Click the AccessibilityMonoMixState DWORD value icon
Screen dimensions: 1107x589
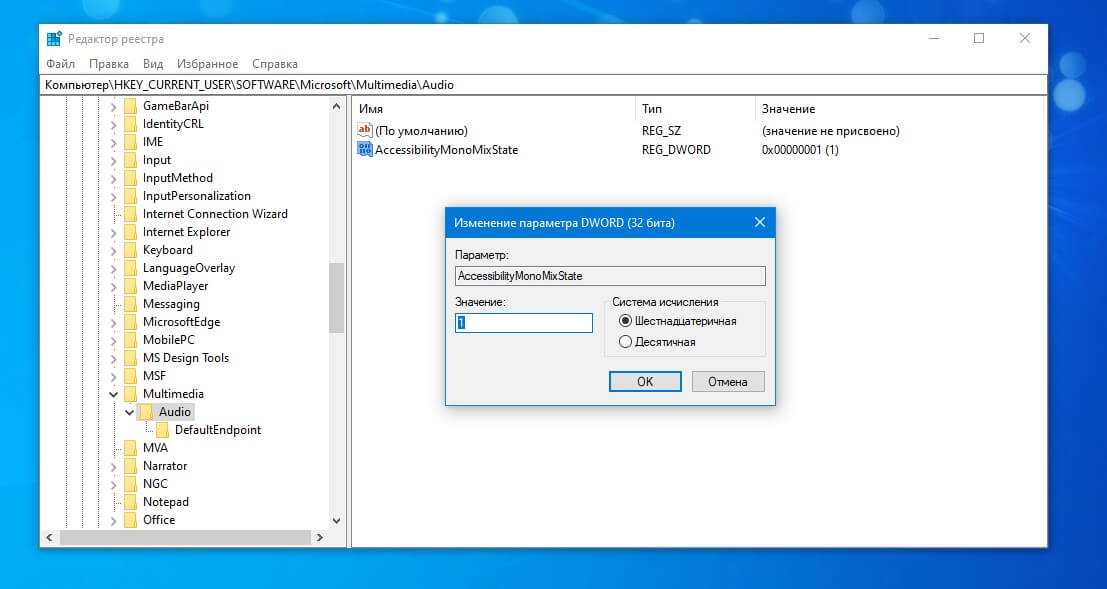tap(364, 150)
